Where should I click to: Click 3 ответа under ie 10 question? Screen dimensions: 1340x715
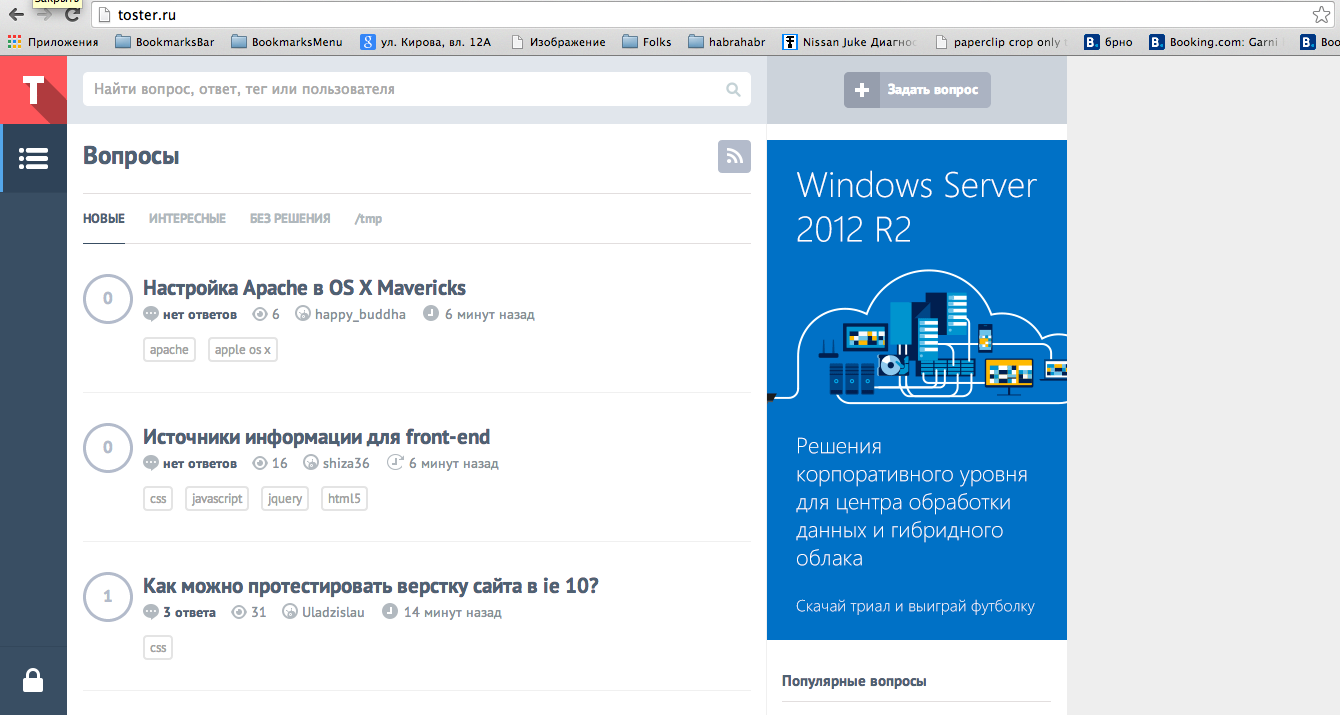pos(189,612)
